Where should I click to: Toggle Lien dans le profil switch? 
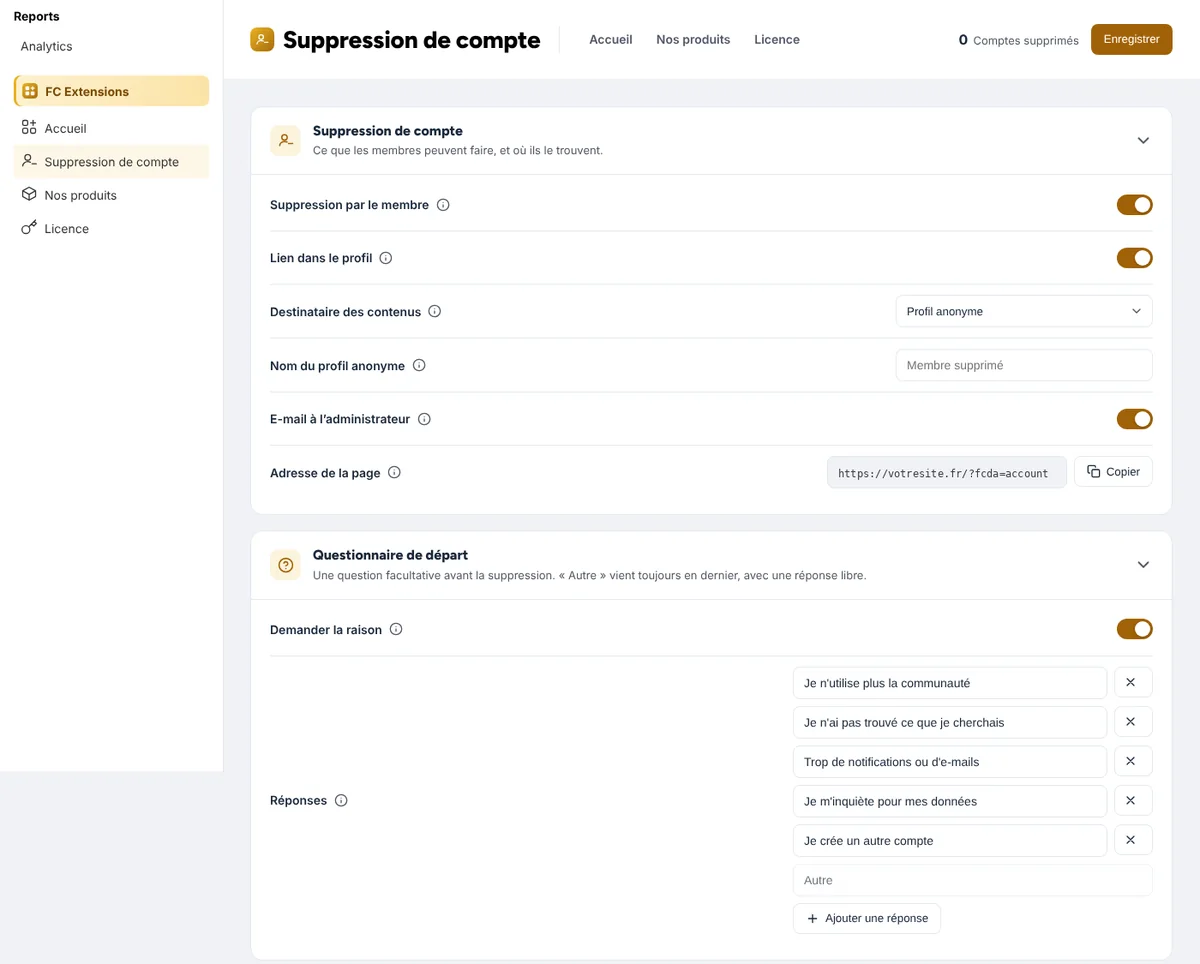(x=1134, y=258)
